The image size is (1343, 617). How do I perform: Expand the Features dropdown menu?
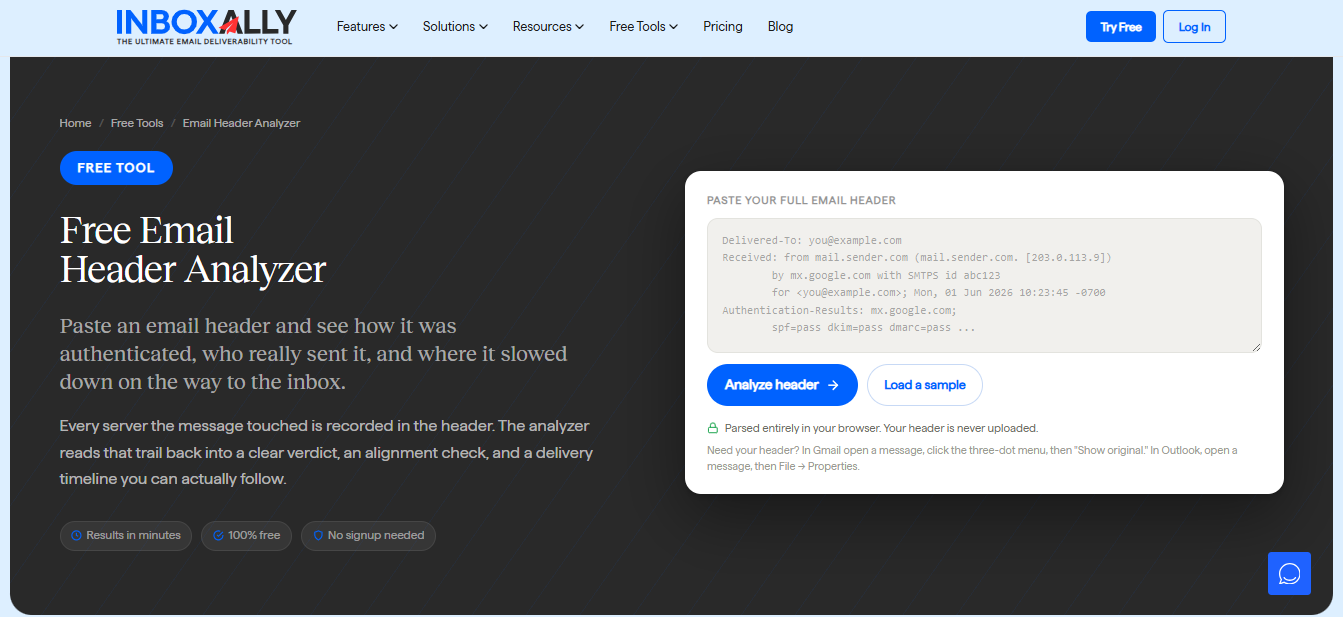tap(367, 27)
